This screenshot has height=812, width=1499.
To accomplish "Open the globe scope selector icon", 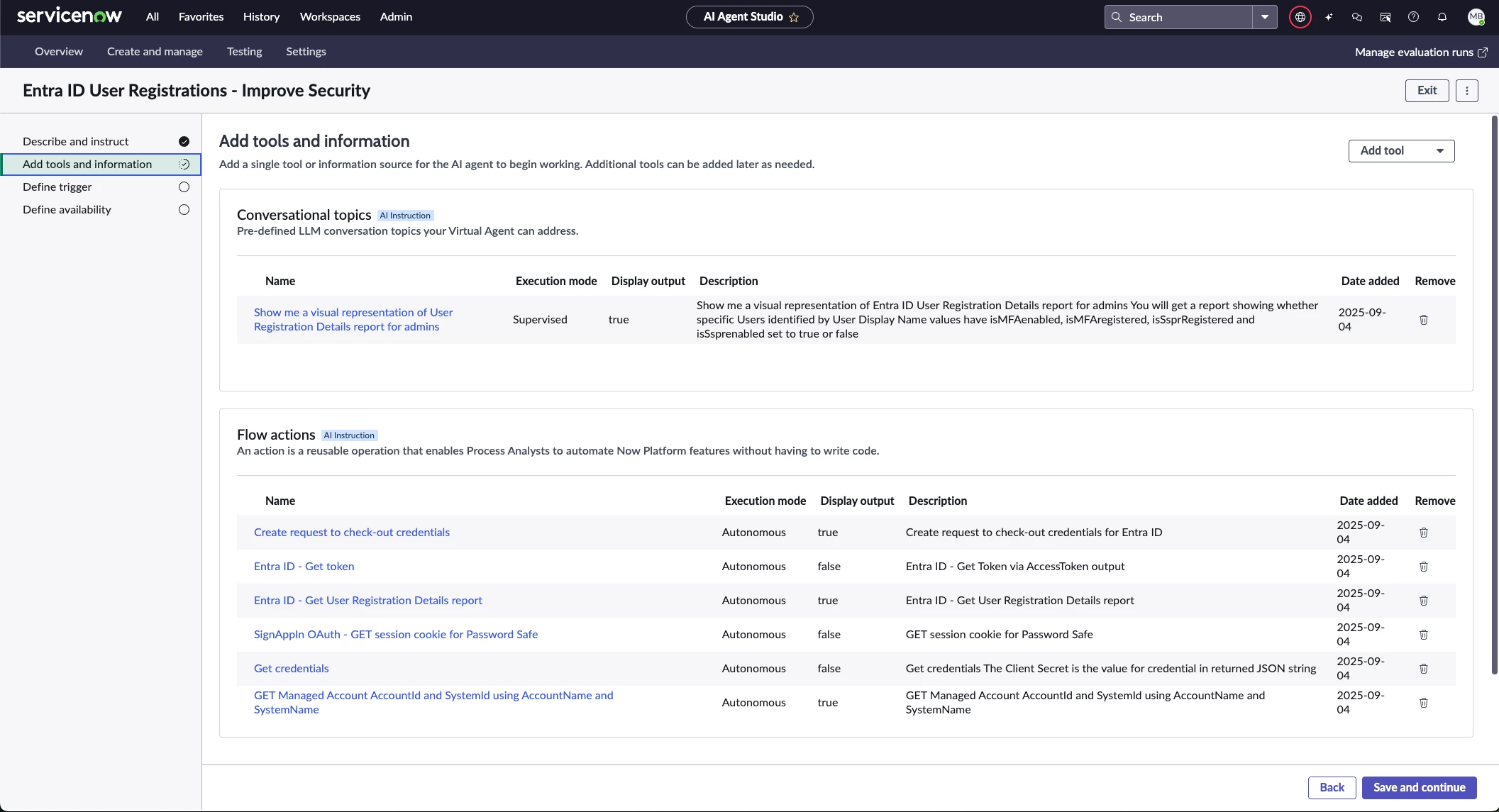I will coord(1300,17).
